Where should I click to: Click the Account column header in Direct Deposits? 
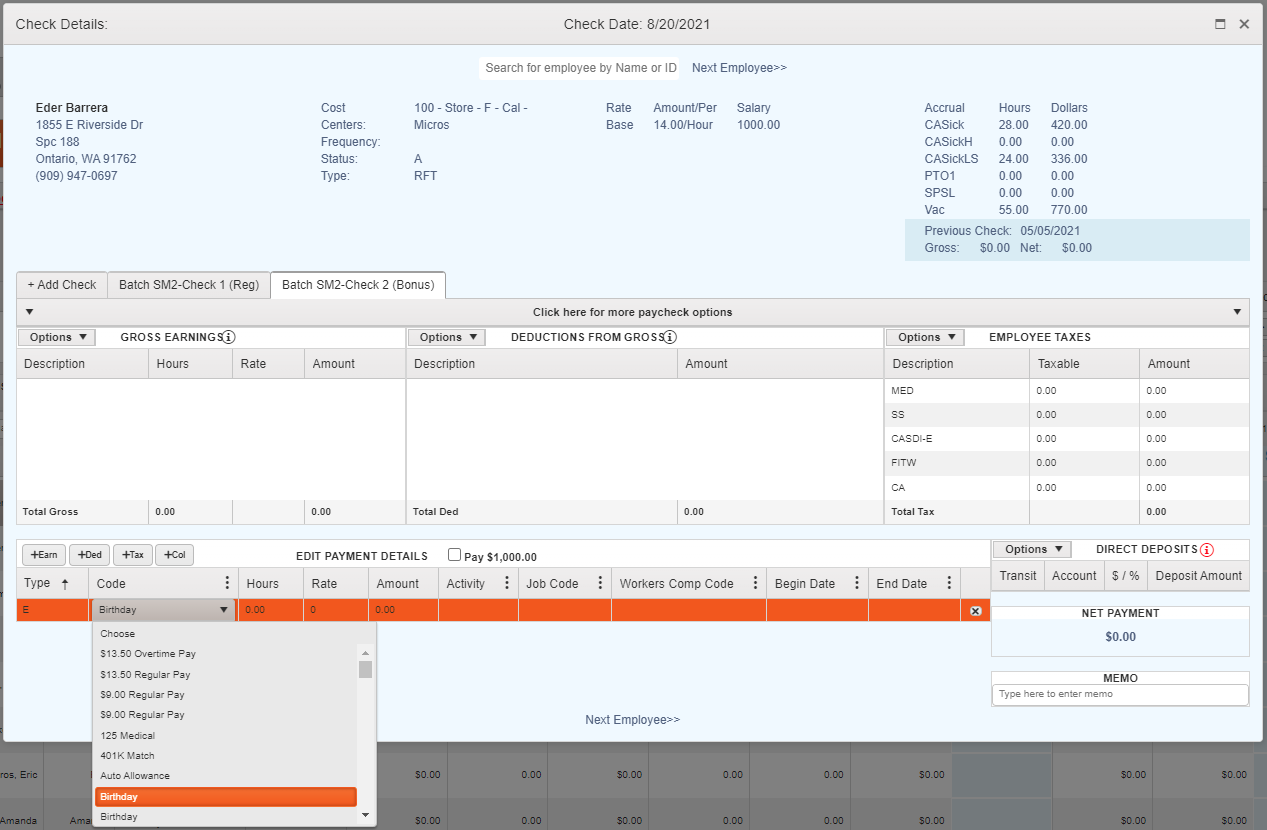(x=1074, y=576)
